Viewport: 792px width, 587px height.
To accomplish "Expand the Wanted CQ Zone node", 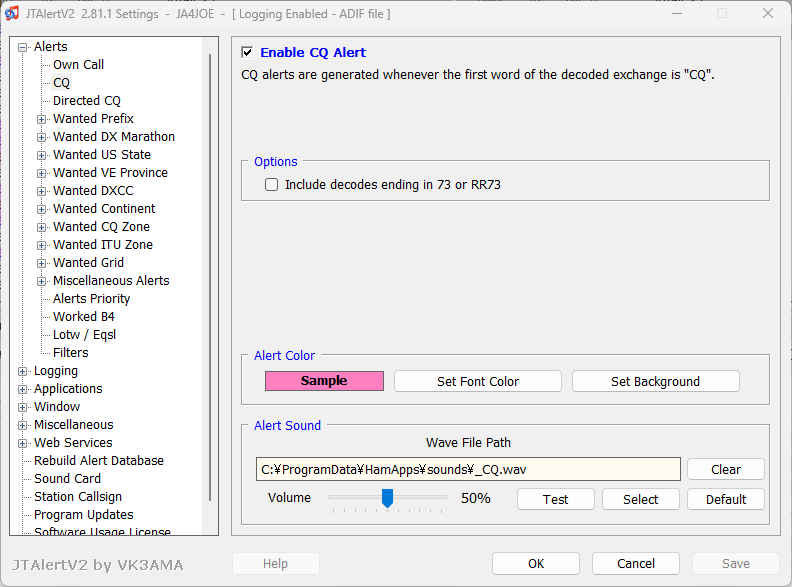I will 41,227.
